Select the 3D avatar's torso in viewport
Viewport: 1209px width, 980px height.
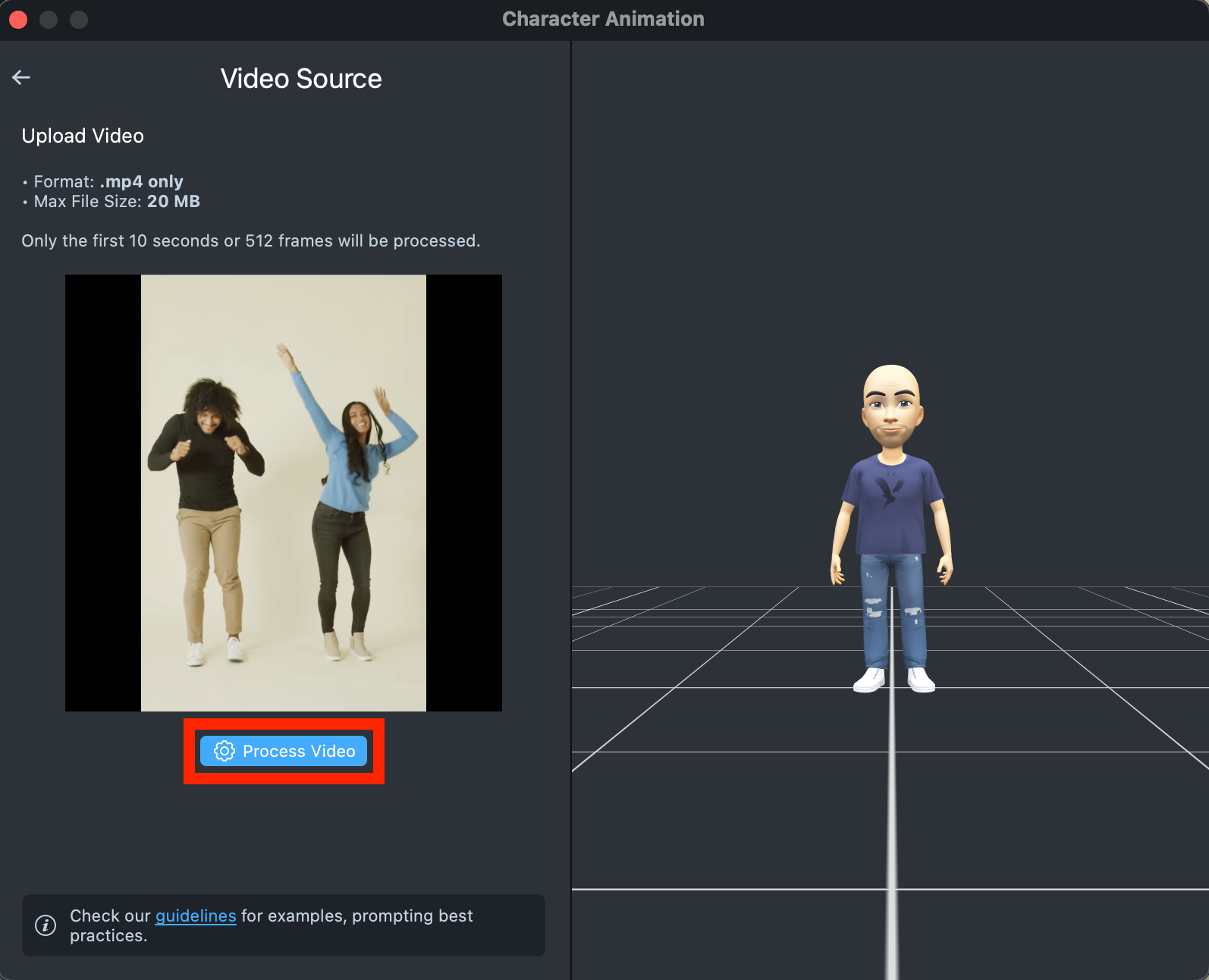coord(891,504)
